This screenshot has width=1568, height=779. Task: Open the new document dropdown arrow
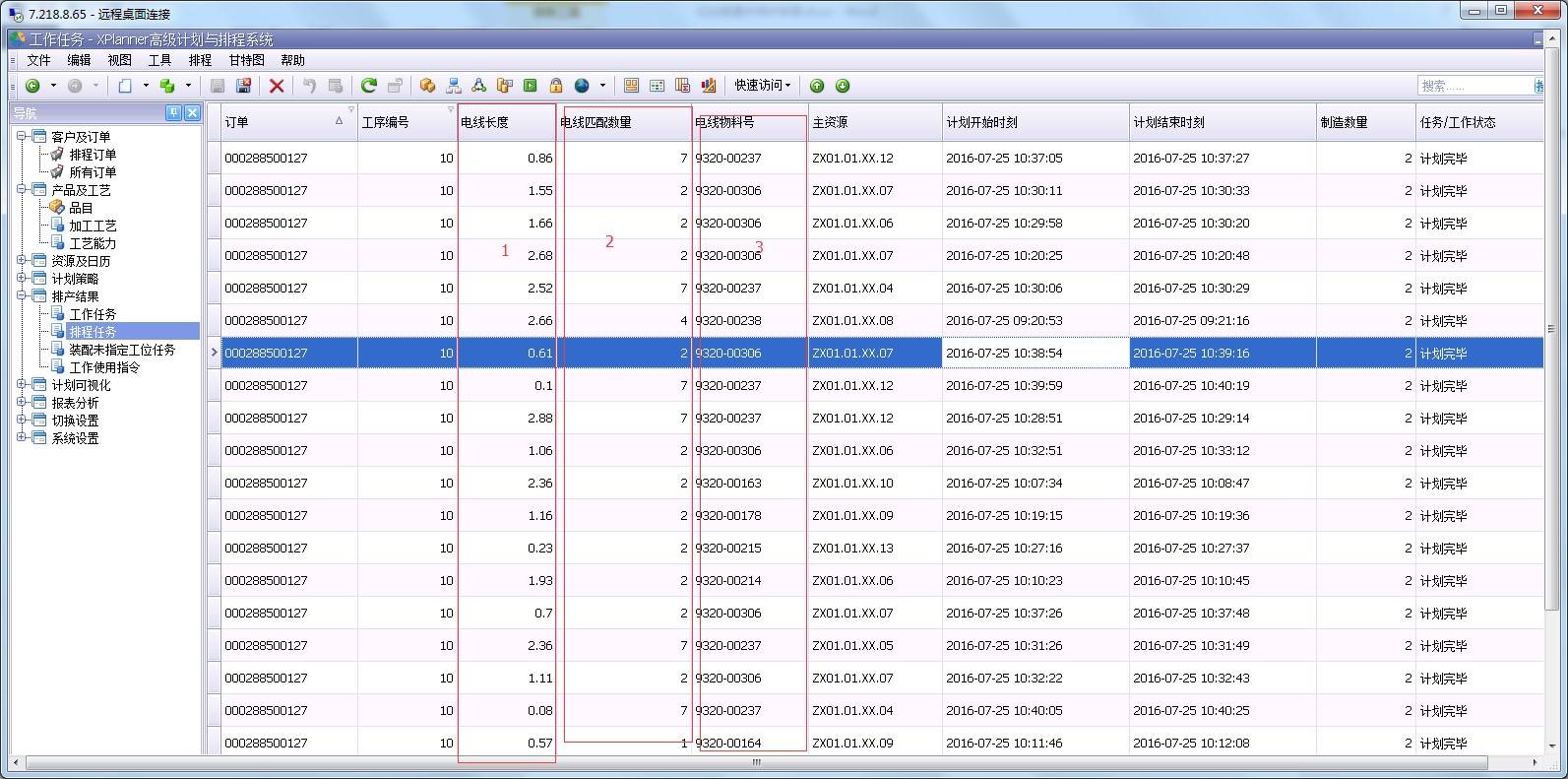(146, 86)
